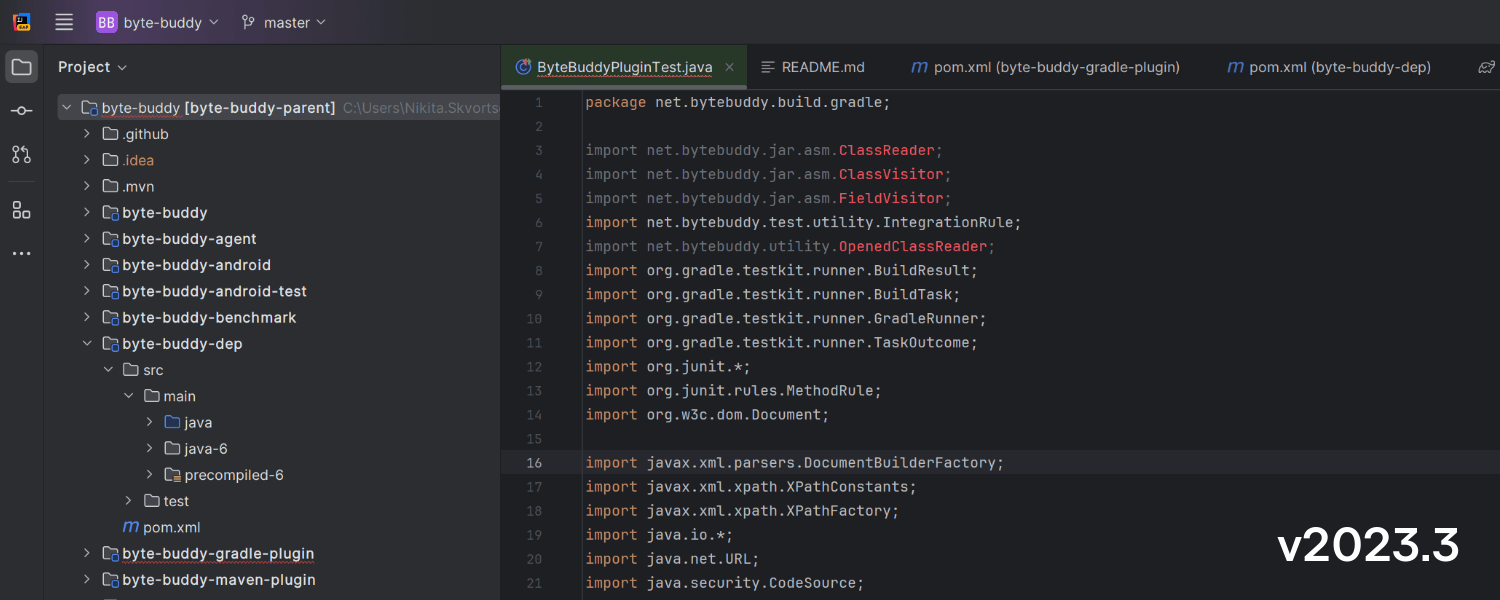The width and height of the screenshot is (1500, 600).
Task: Click the icon after the last editor tab
Action: click(x=1486, y=68)
